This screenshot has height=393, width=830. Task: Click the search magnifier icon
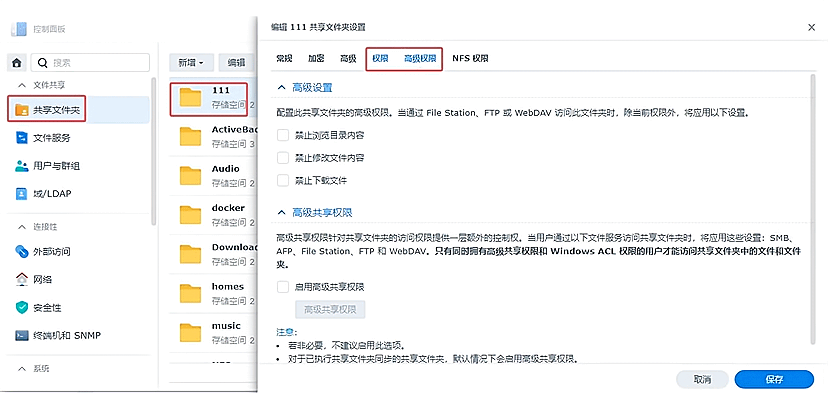(42, 63)
